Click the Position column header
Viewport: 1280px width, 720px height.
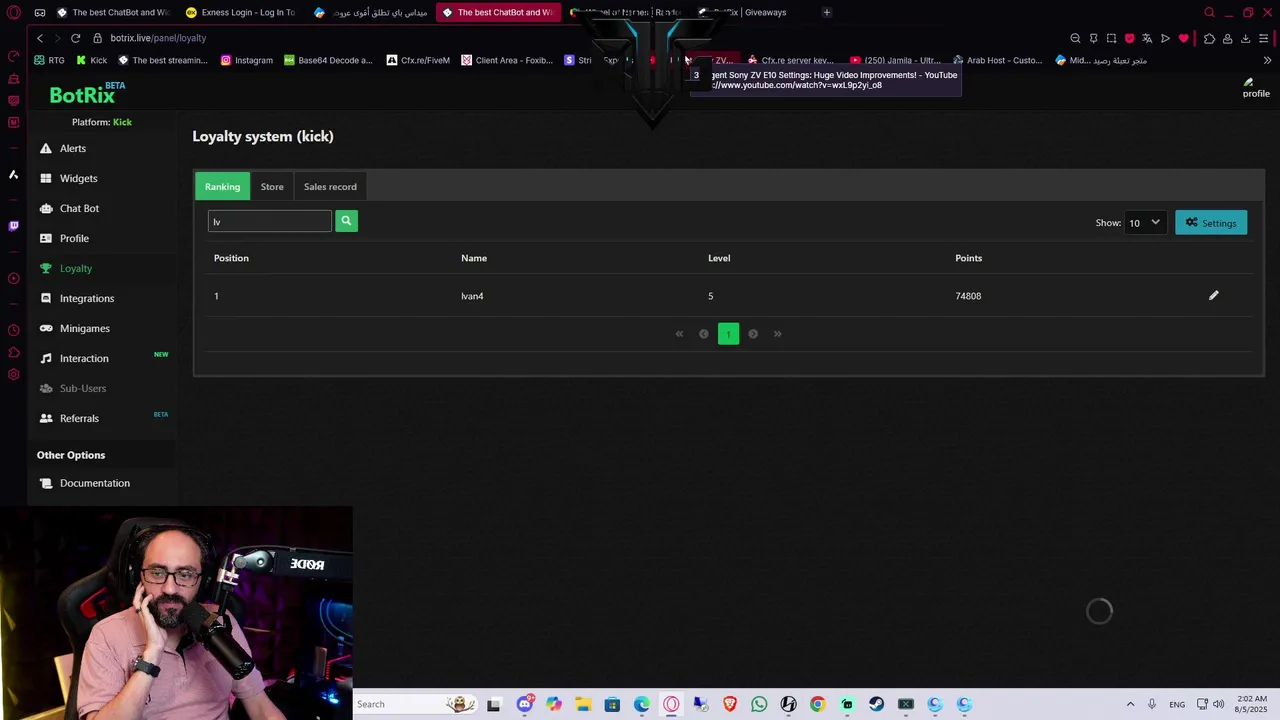(x=231, y=258)
